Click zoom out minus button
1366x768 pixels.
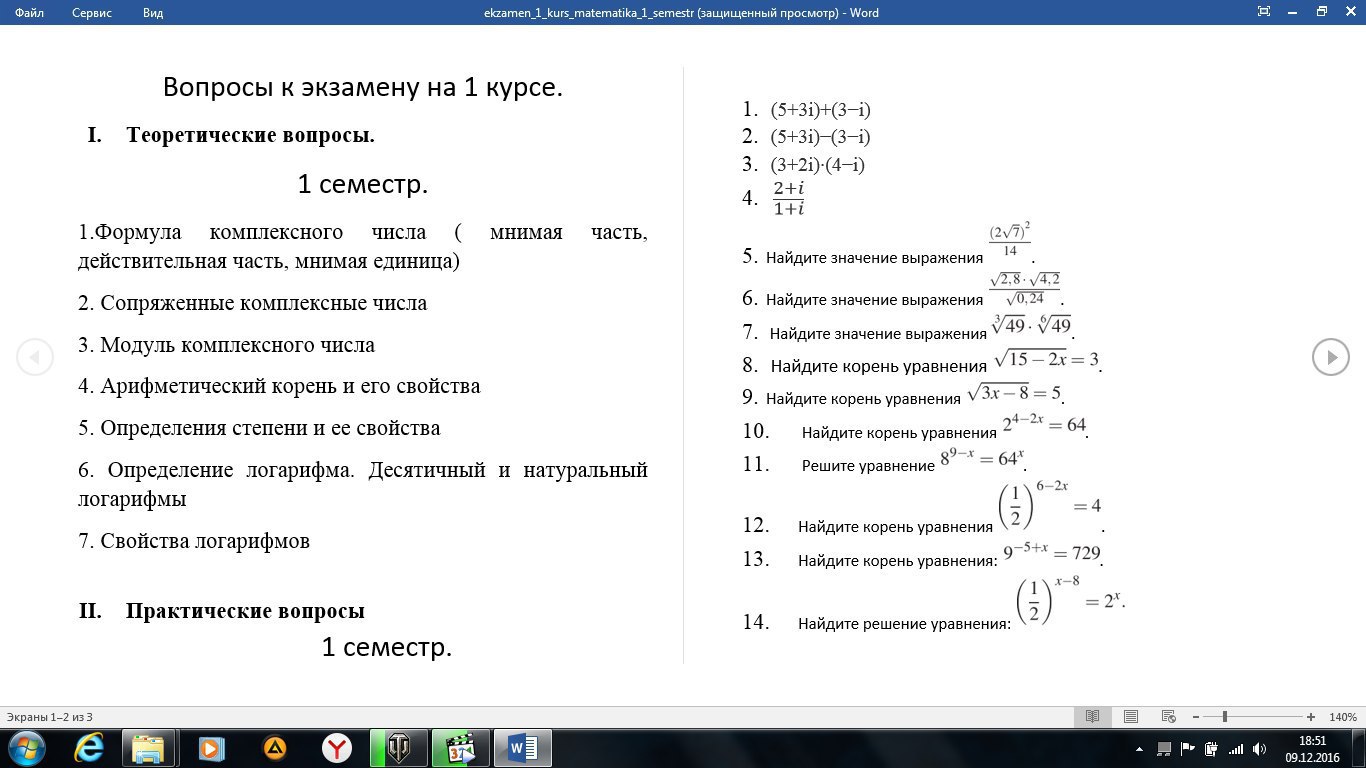coord(1194,717)
